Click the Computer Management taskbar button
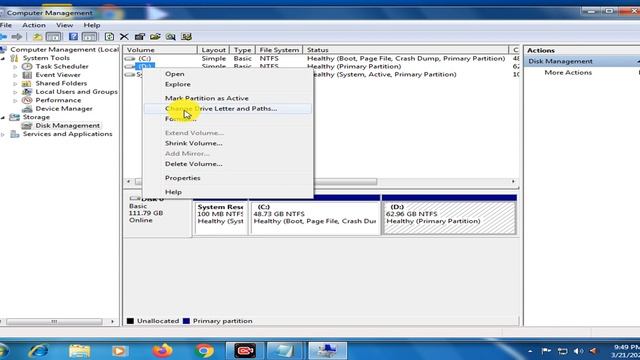Image resolution: width=640 pixels, height=360 pixels. 327,351
